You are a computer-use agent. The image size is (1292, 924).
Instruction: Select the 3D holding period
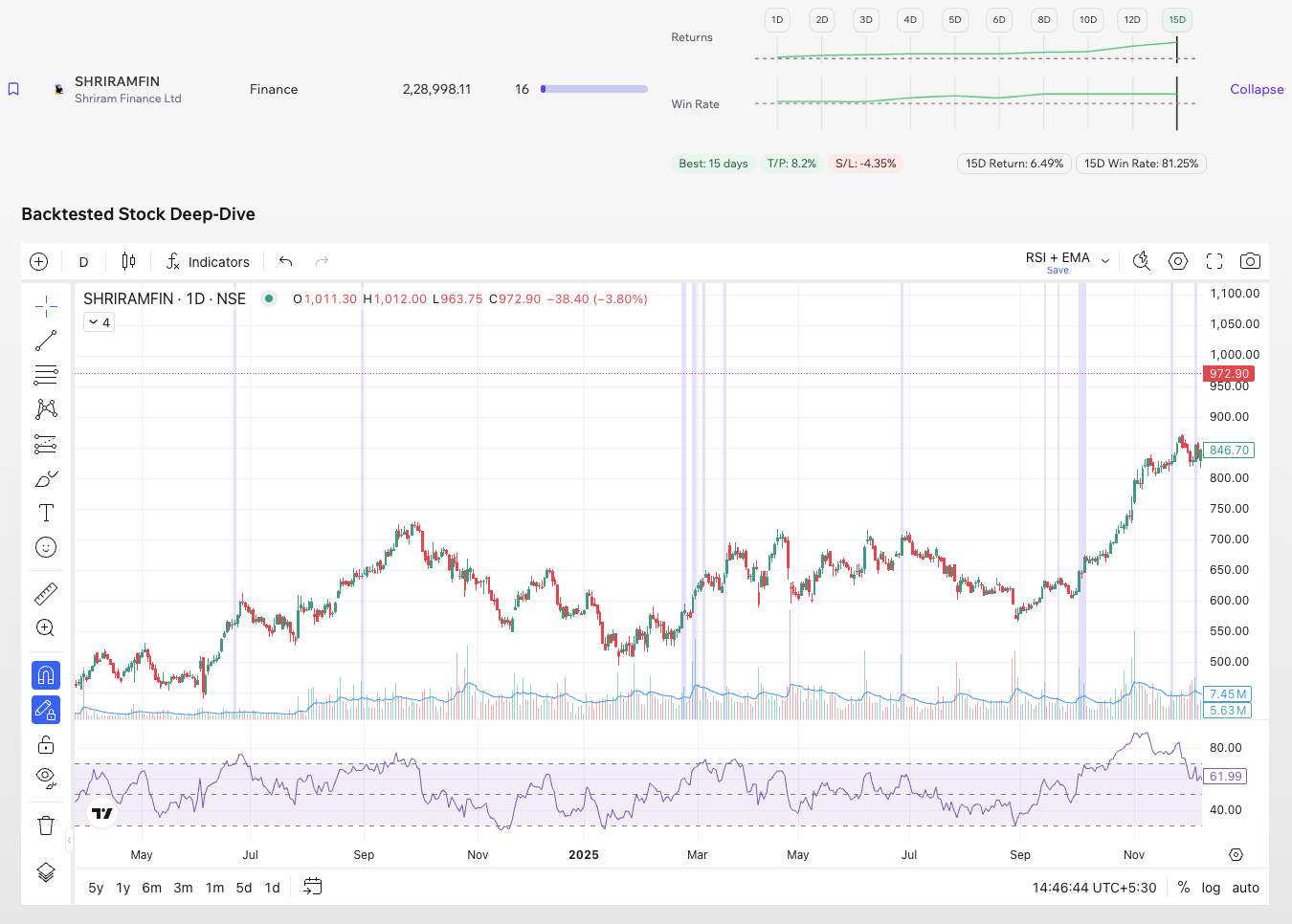coord(866,20)
